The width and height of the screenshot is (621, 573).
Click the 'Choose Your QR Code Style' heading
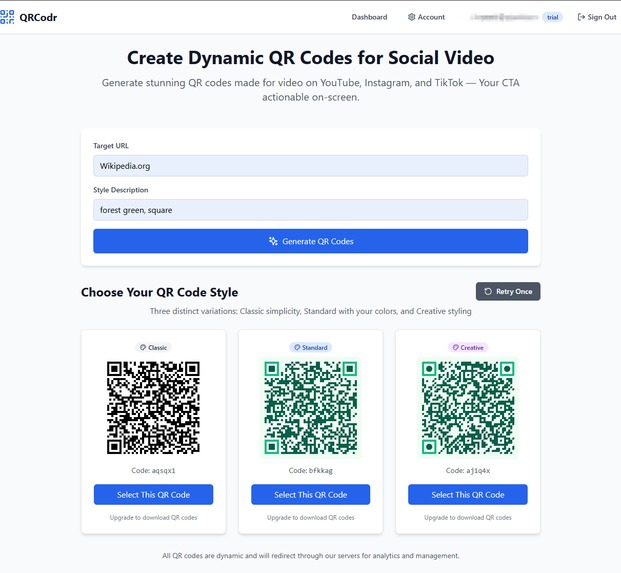pyautogui.click(x=160, y=292)
